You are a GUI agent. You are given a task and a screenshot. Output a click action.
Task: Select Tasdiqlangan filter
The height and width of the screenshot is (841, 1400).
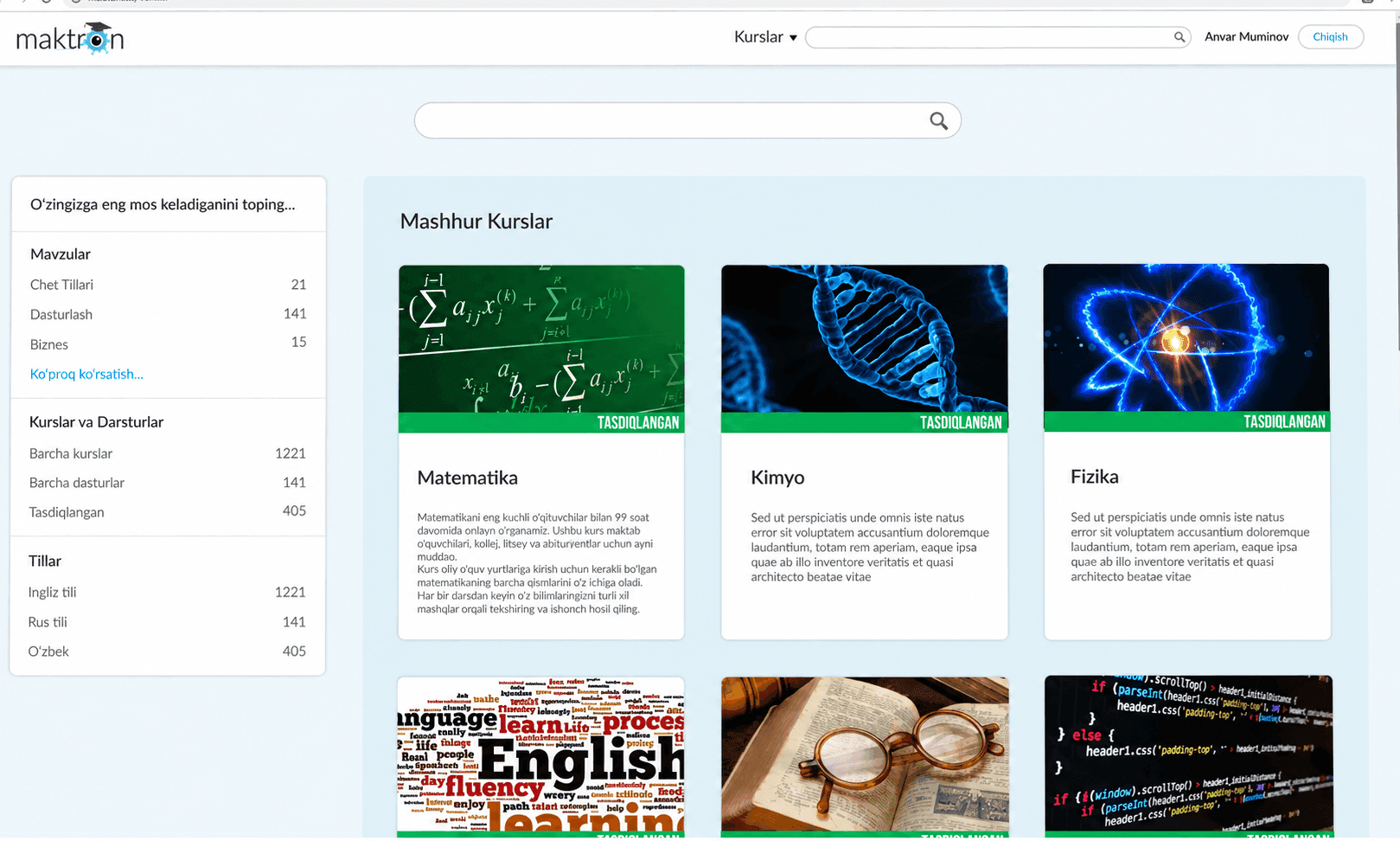point(67,512)
